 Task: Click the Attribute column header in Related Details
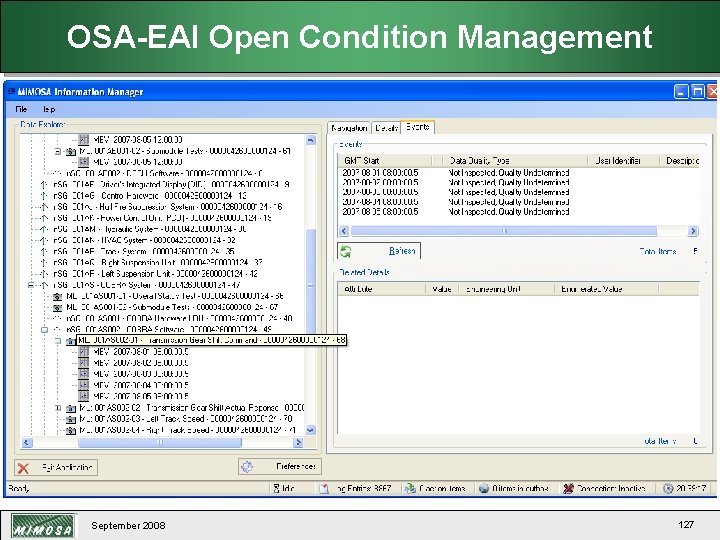click(381, 289)
